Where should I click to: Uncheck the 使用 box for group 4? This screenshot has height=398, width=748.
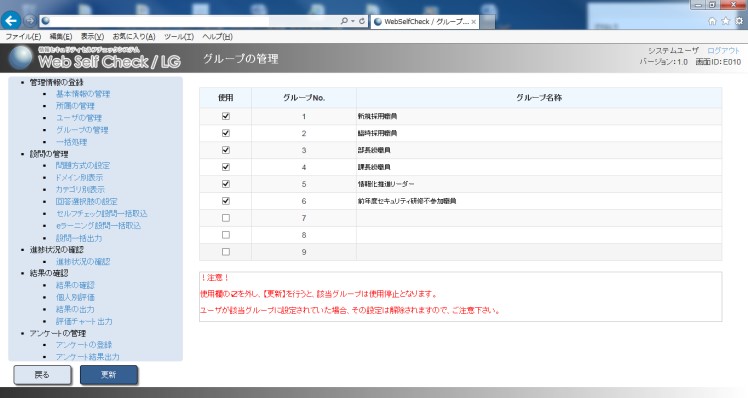tap(226, 167)
